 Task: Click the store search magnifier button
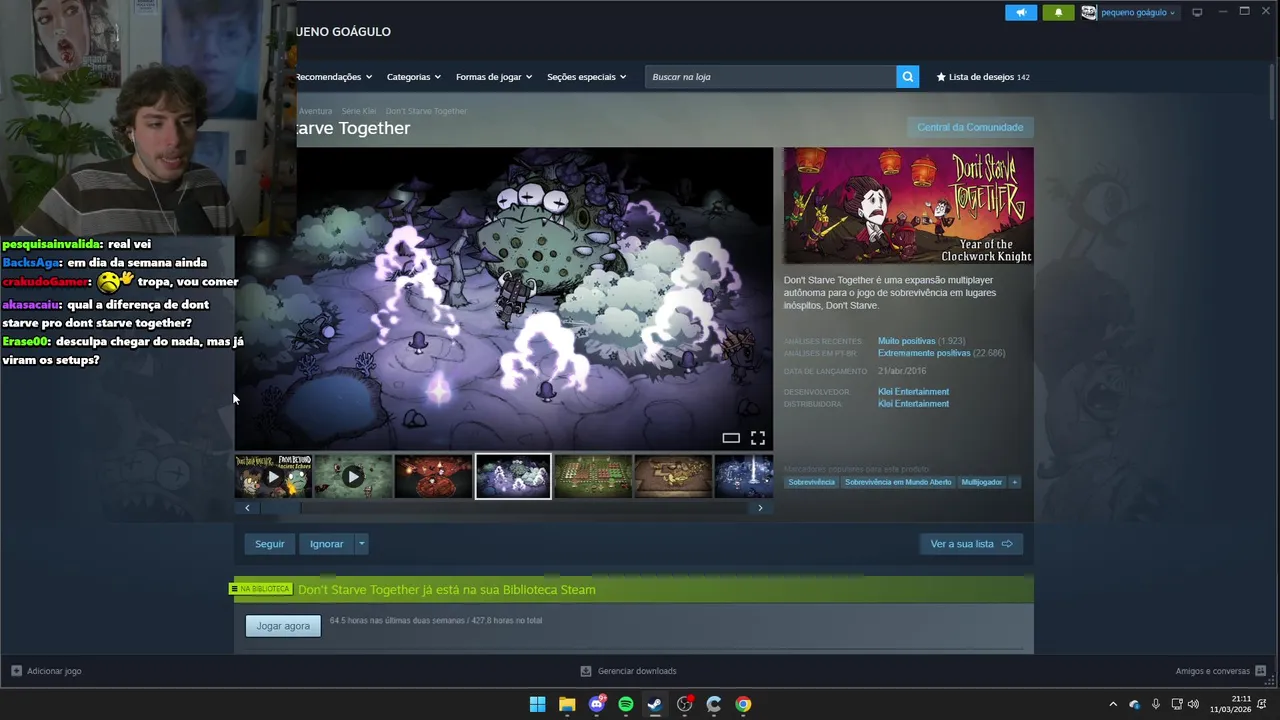click(x=907, y=76)
